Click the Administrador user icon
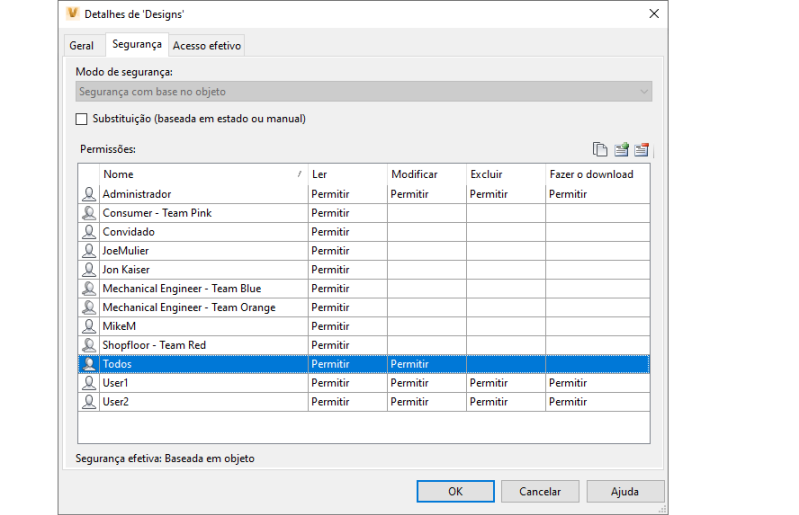The image size is (799, 515). [x=89, y=194]
